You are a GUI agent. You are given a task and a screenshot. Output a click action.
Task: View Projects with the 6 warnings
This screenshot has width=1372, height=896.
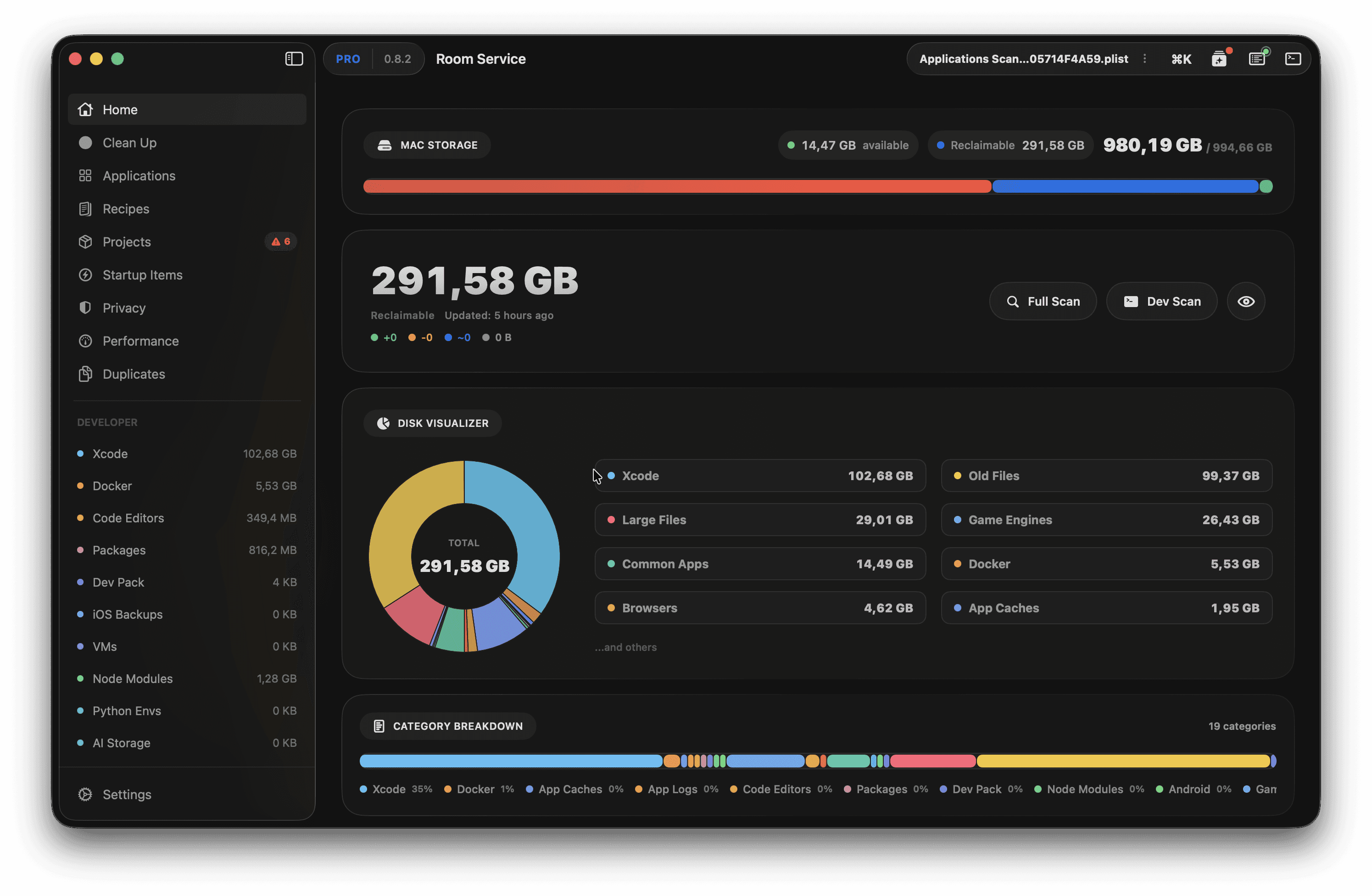pyautogui.click(x=126, y=241)
